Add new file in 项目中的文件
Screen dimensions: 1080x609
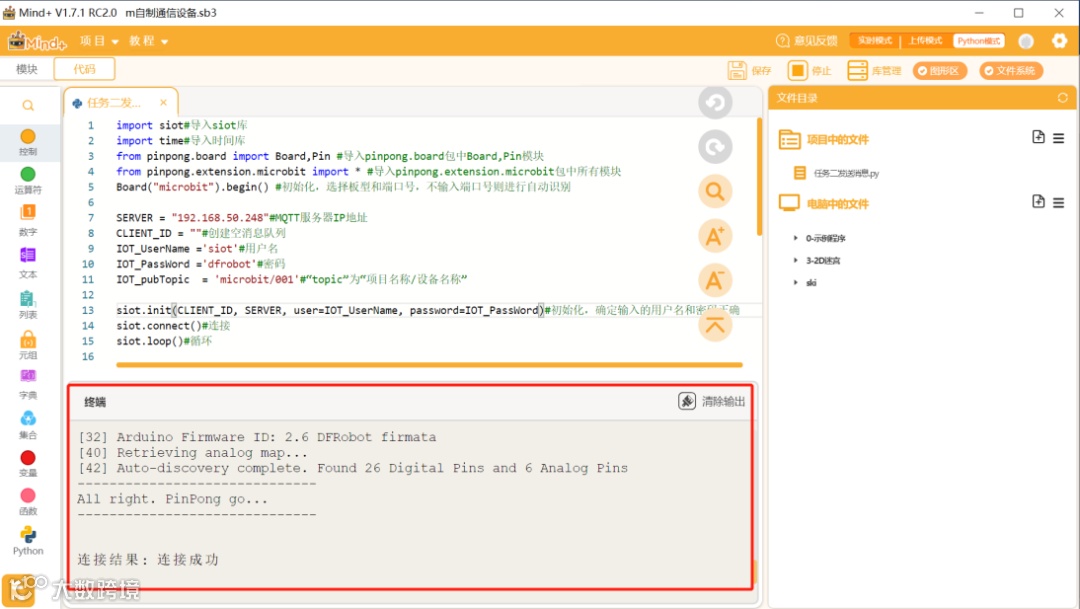pyautogui.click(x=1038, y=137)
